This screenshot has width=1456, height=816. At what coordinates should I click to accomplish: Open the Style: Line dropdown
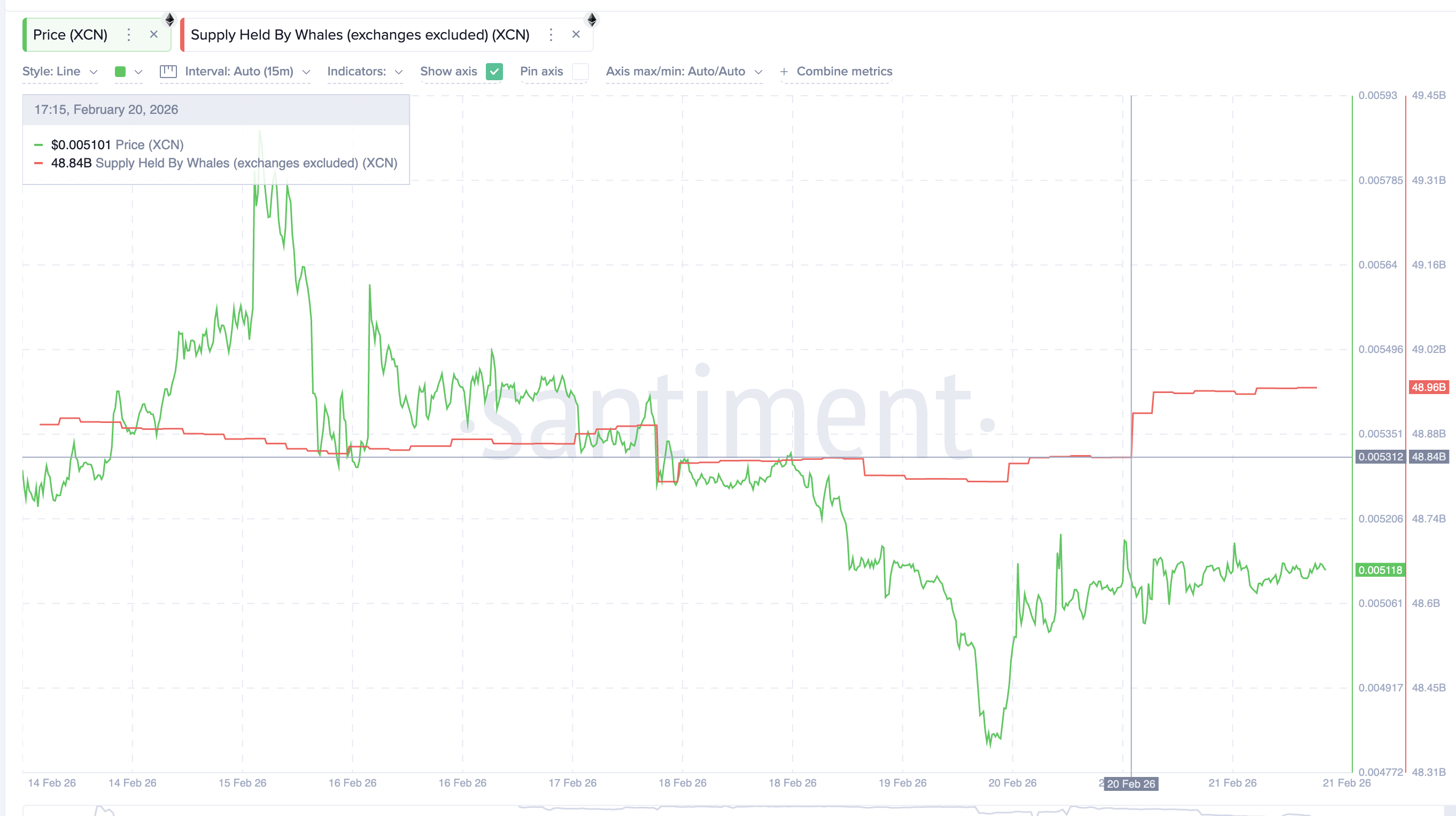click(60, 72)
